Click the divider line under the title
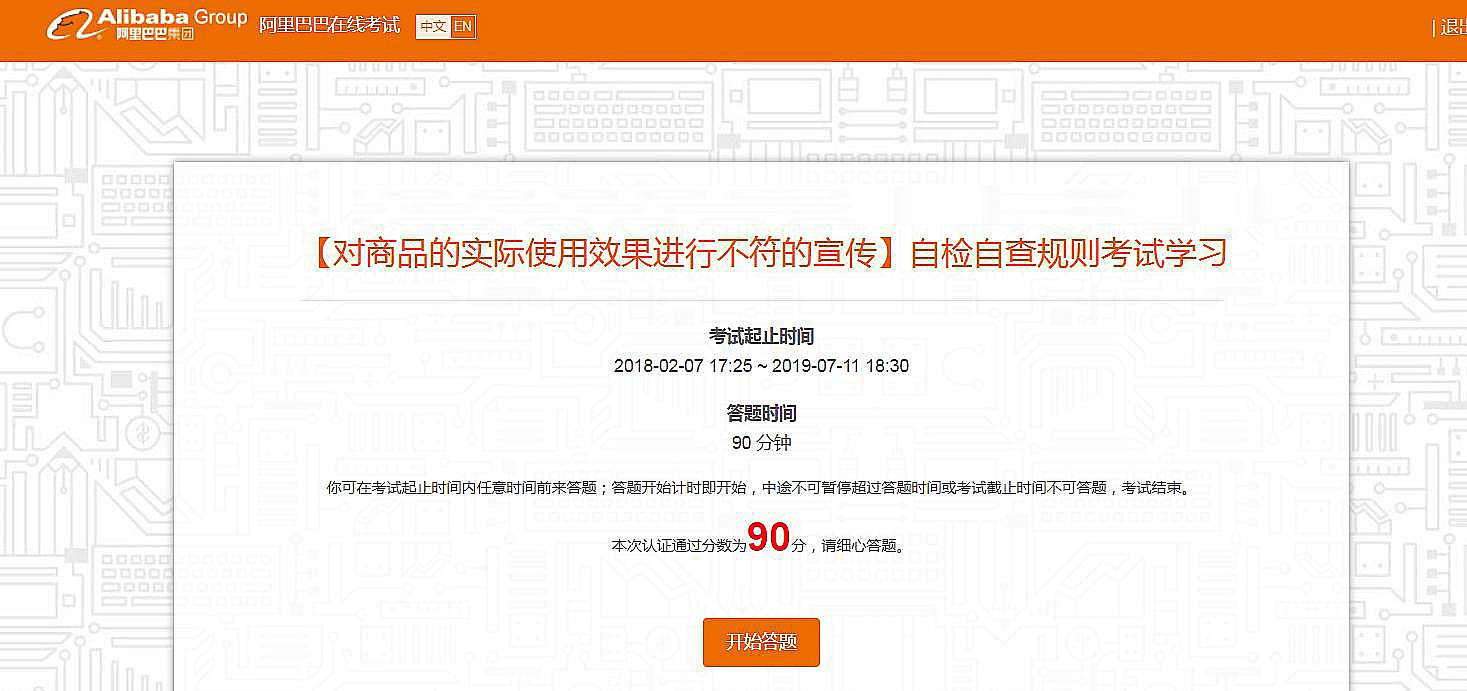The width and height of the screenshot is (1467, 691). click(761, 300)
